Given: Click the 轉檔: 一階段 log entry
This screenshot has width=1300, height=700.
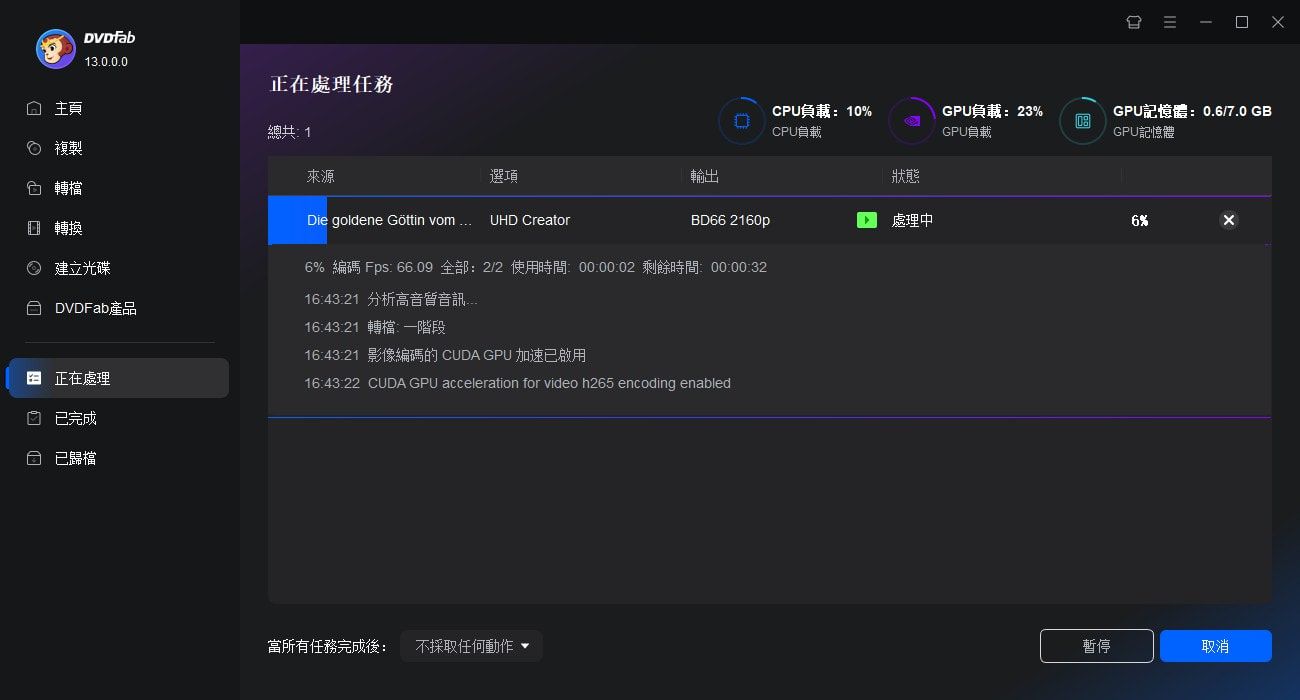Looking at the screenshot, I should 375,327.
